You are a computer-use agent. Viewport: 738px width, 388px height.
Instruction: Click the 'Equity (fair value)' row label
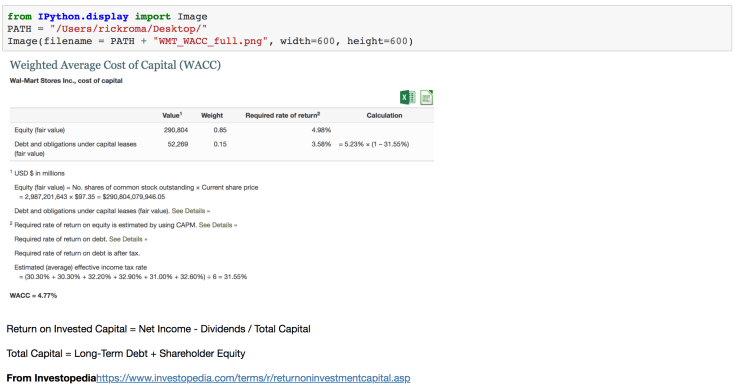click(x=40, y=130)
